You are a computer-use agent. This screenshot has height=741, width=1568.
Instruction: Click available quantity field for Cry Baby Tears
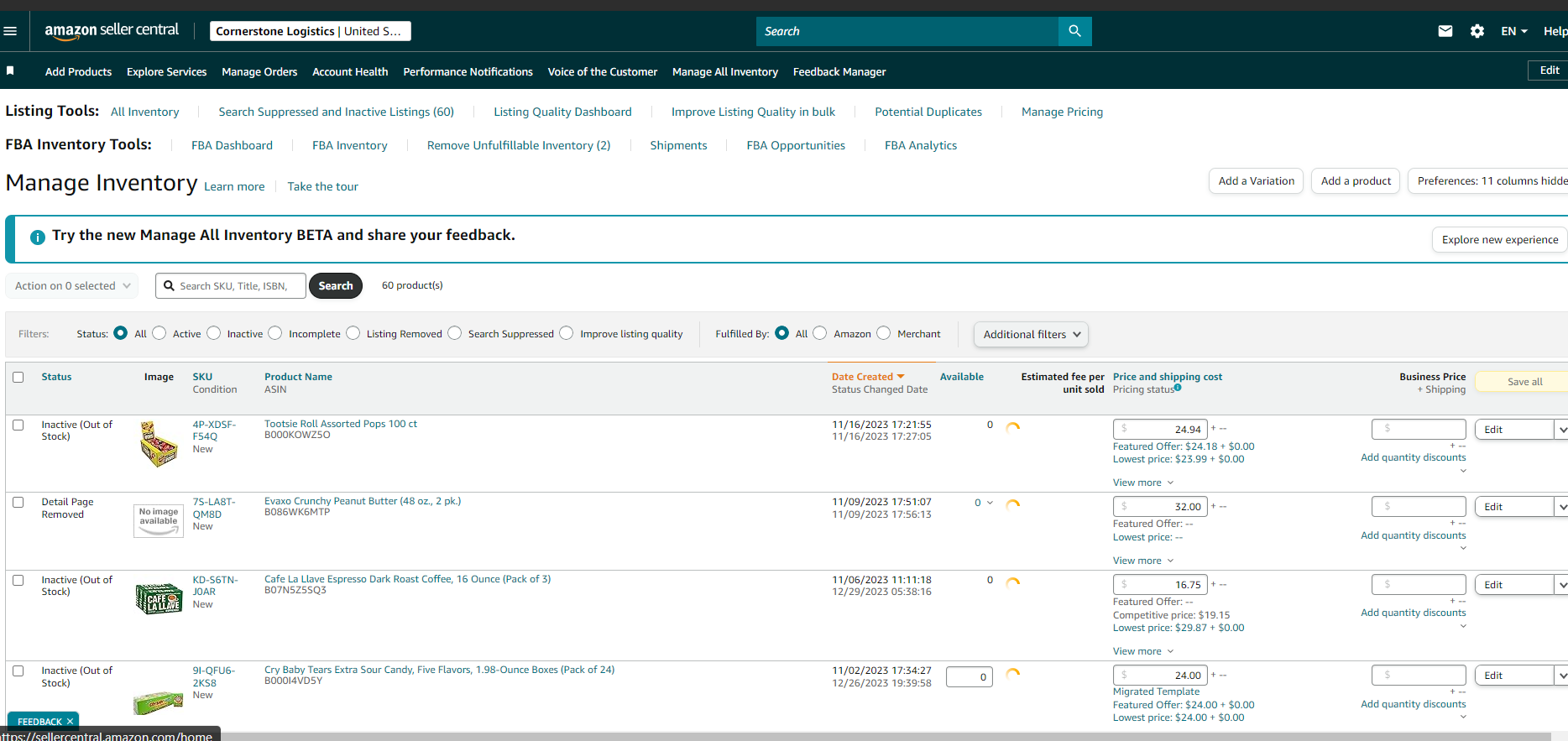[x=970, y=677]
